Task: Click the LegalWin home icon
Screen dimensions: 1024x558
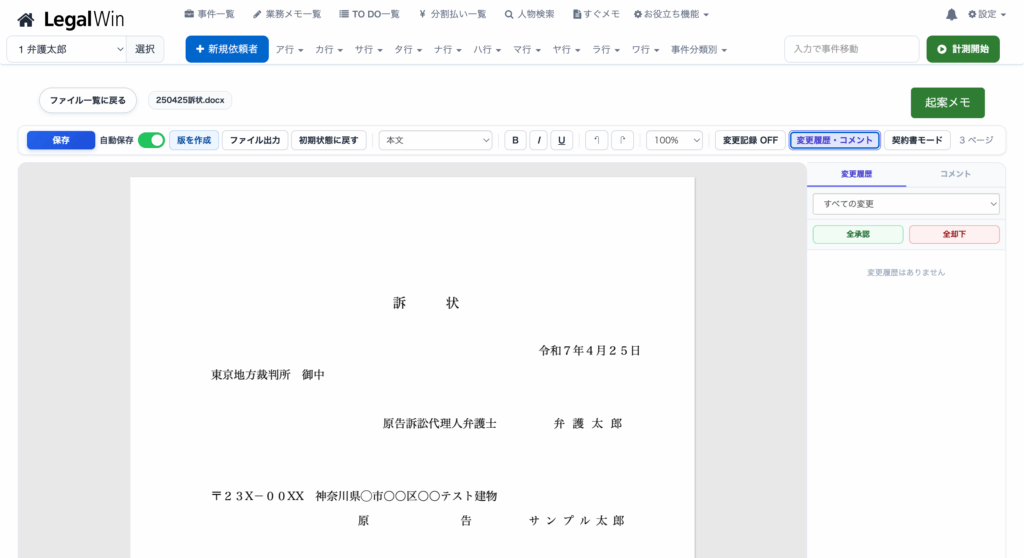Action: click(x=26, y=20)
